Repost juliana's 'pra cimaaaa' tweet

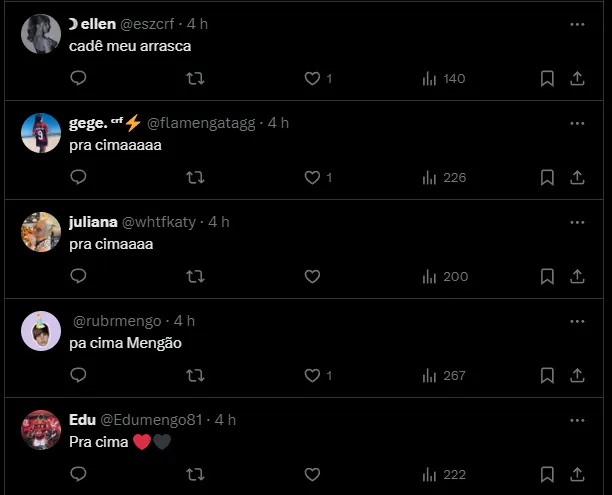point(196,276)
